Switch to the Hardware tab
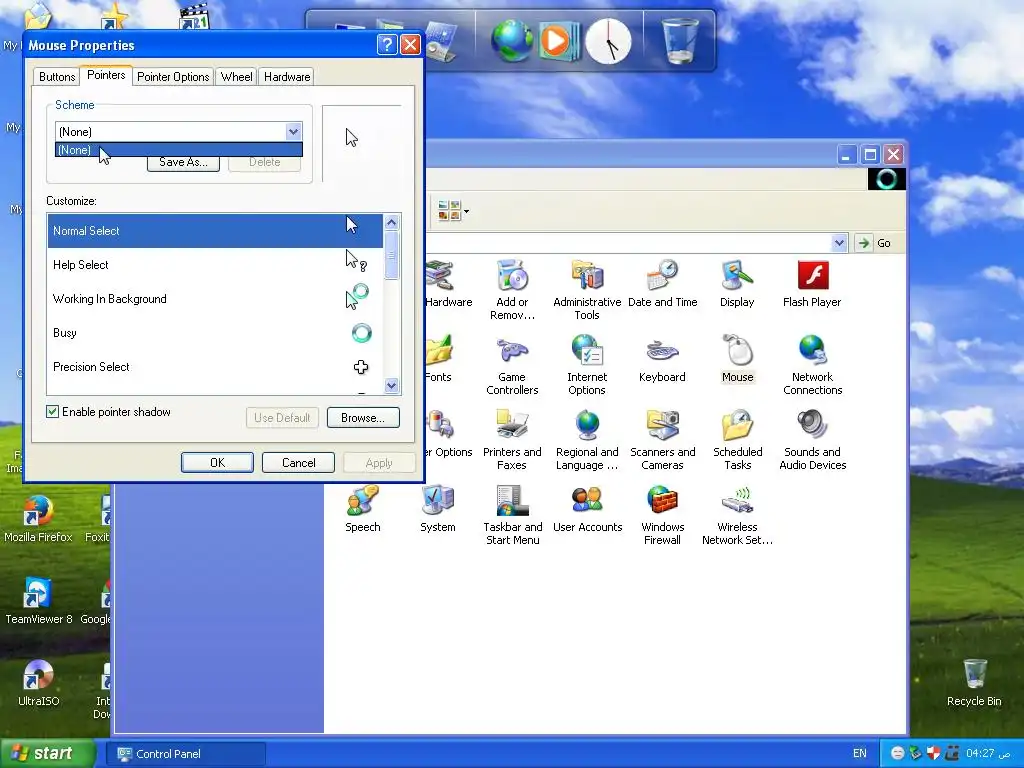 click(x=287, y=76)
